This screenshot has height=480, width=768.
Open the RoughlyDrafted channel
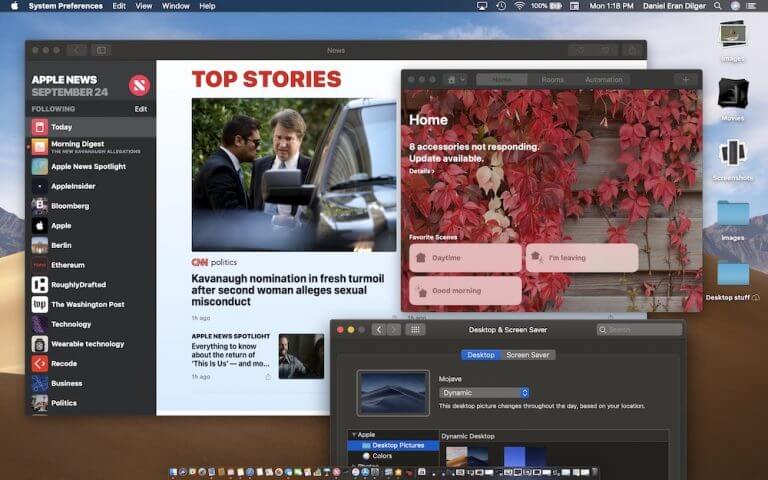[x=91, y=285]
